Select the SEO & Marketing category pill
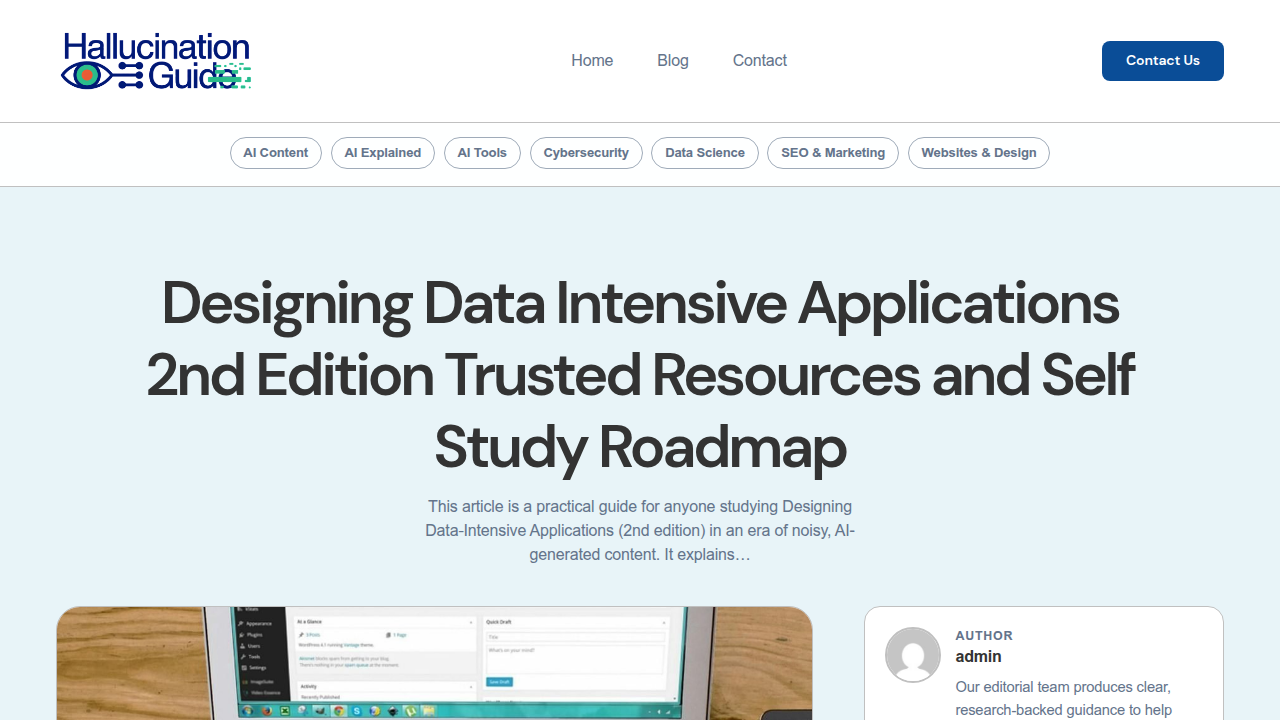 point(833,153)
